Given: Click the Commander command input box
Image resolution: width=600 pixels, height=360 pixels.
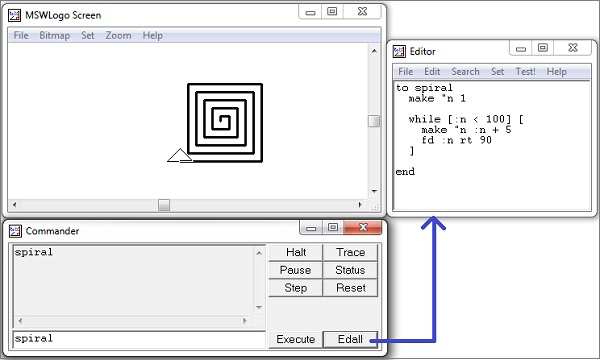Looking at the screenshot, I should pos(139,339).
